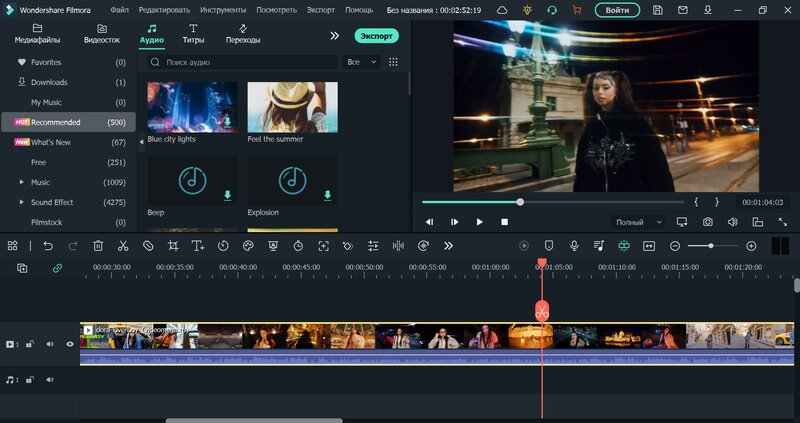Step back one frame in preview

click(x=430, y=222)
